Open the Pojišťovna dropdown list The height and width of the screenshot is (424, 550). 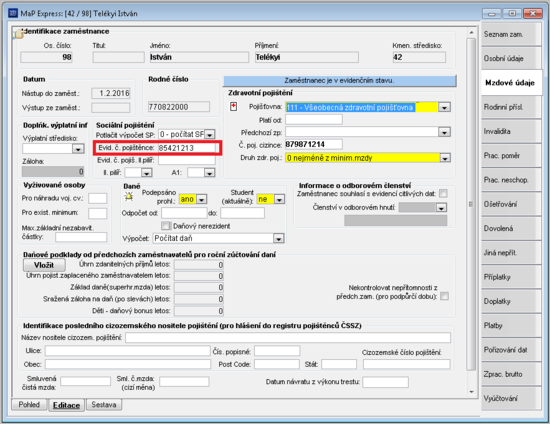pos(444,107)
